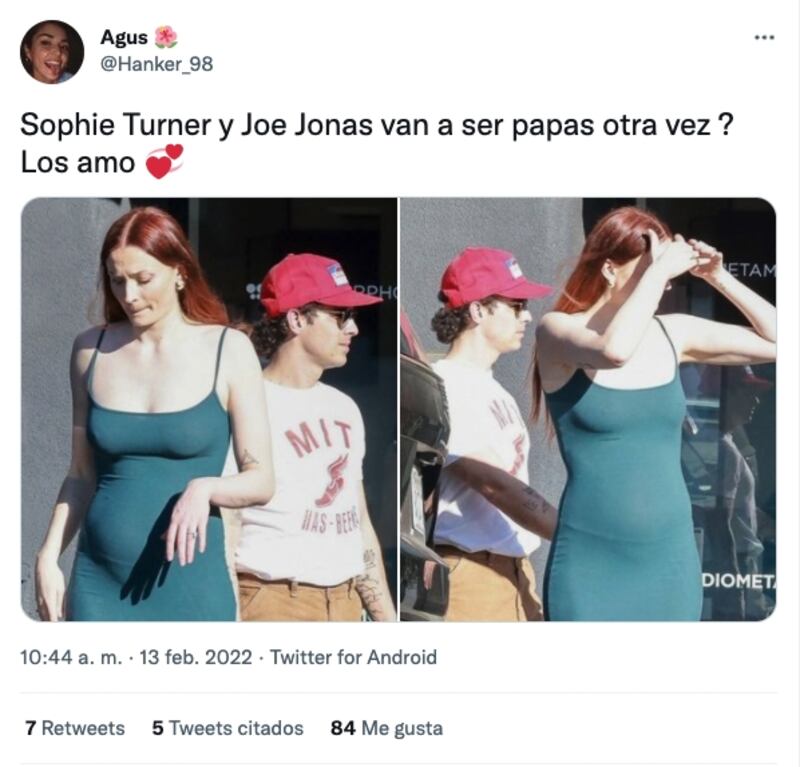
Task: Click the divider between the two photos
Action: [x=398, y=409]
